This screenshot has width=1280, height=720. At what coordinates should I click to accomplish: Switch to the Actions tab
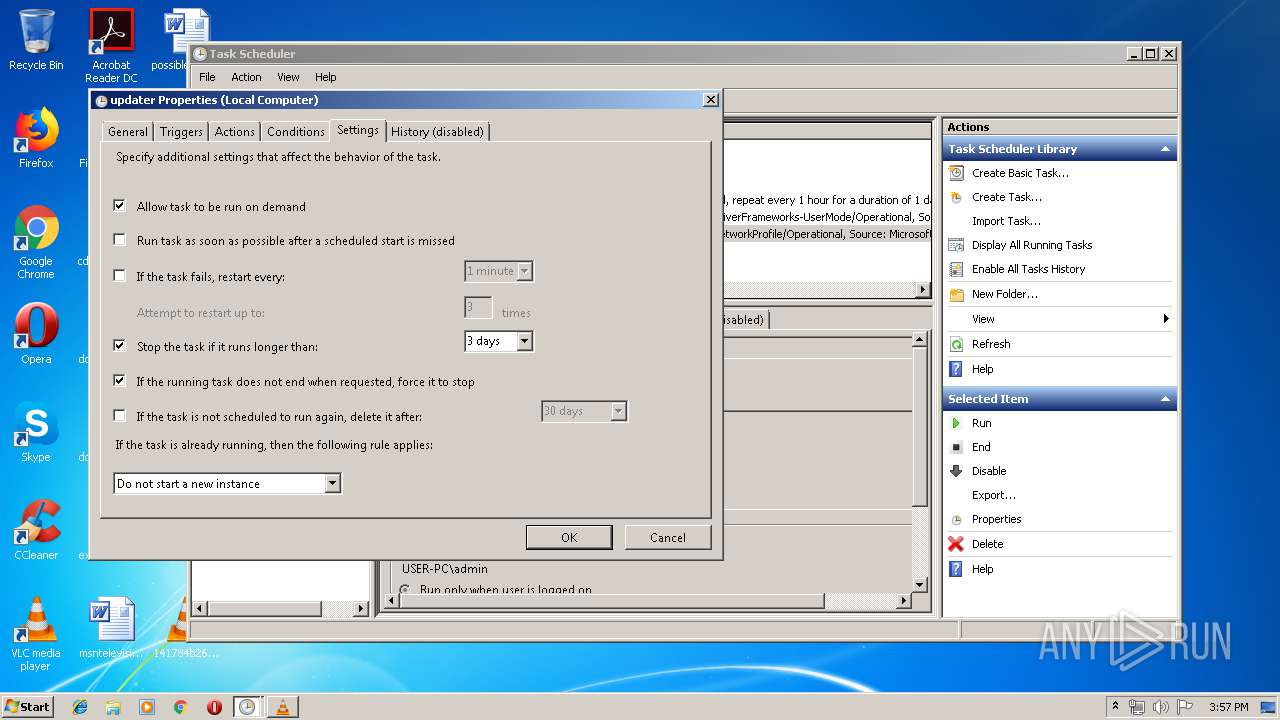235,132
